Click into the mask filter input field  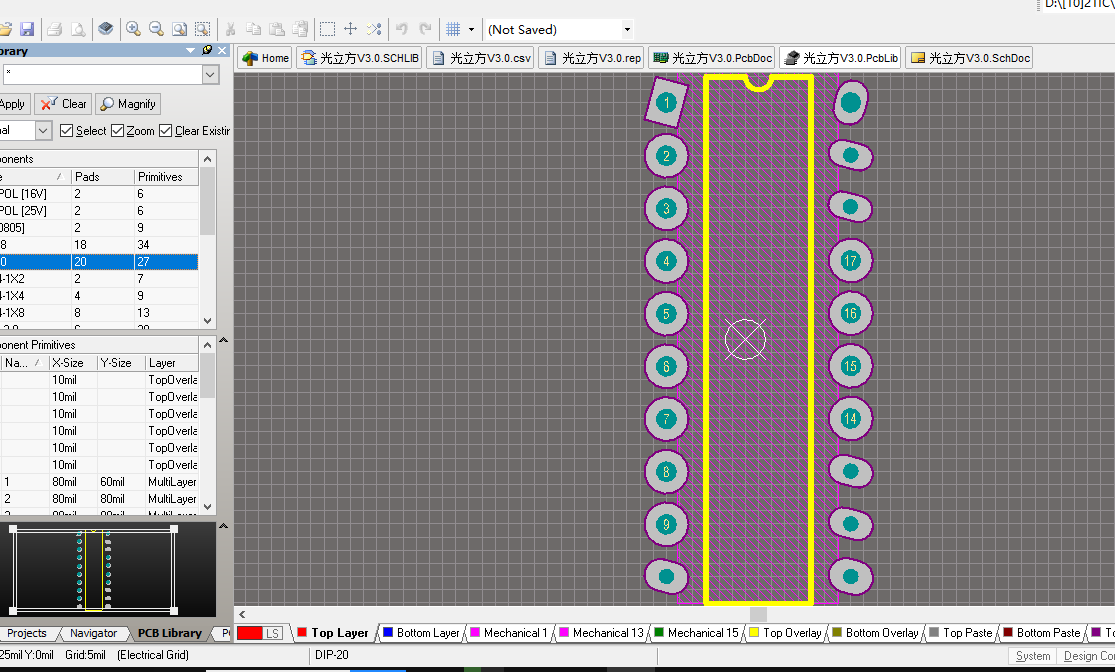click(x=103, y=75)
